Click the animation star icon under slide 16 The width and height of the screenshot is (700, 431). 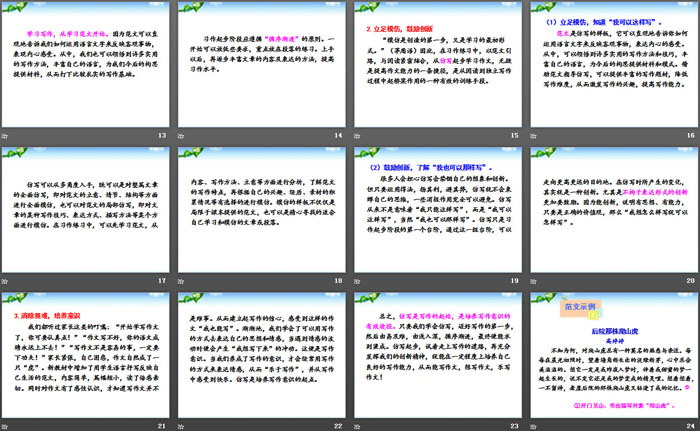[535, 135]
